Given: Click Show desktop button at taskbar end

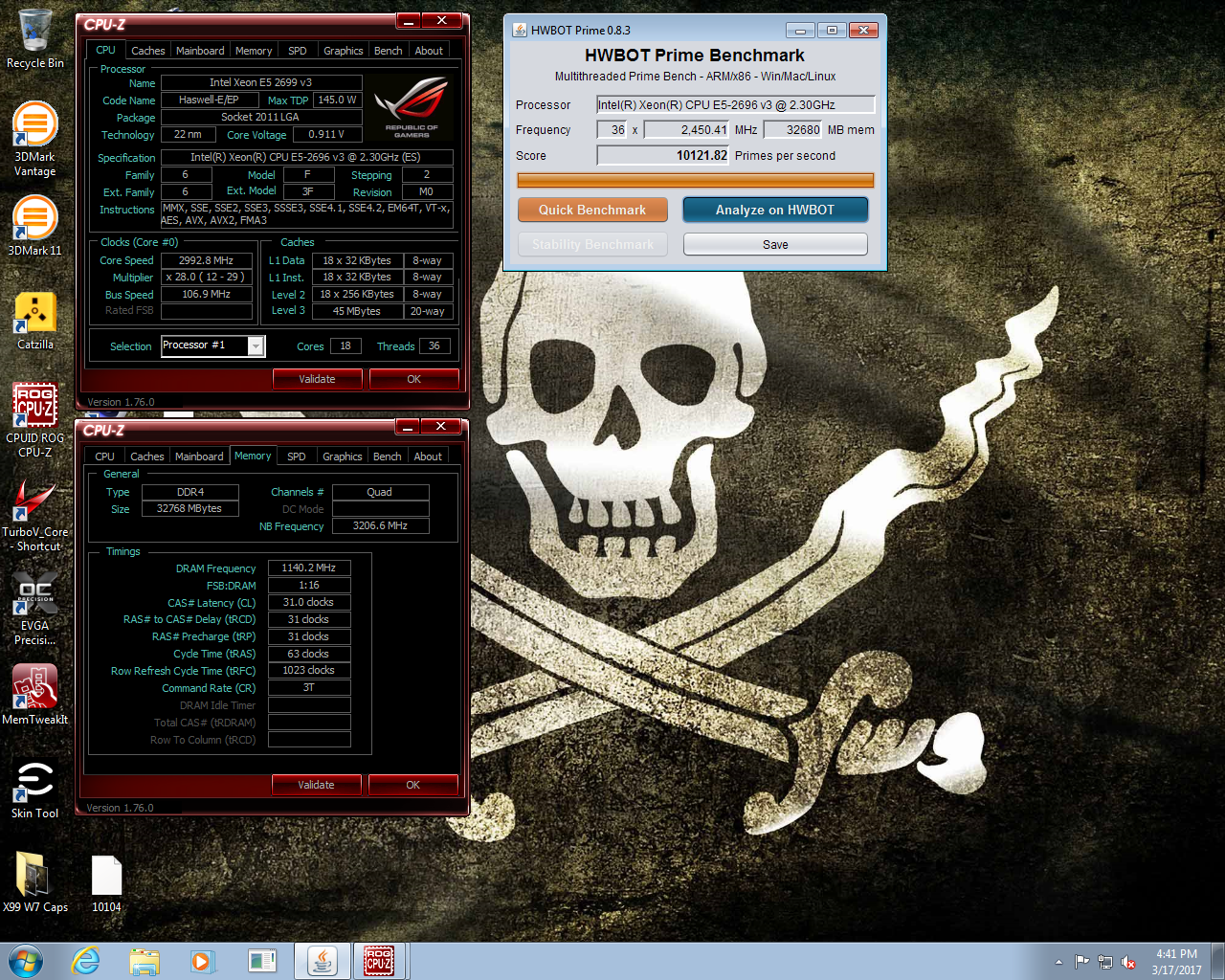Looking at the screenshot, I should 1218,961.
